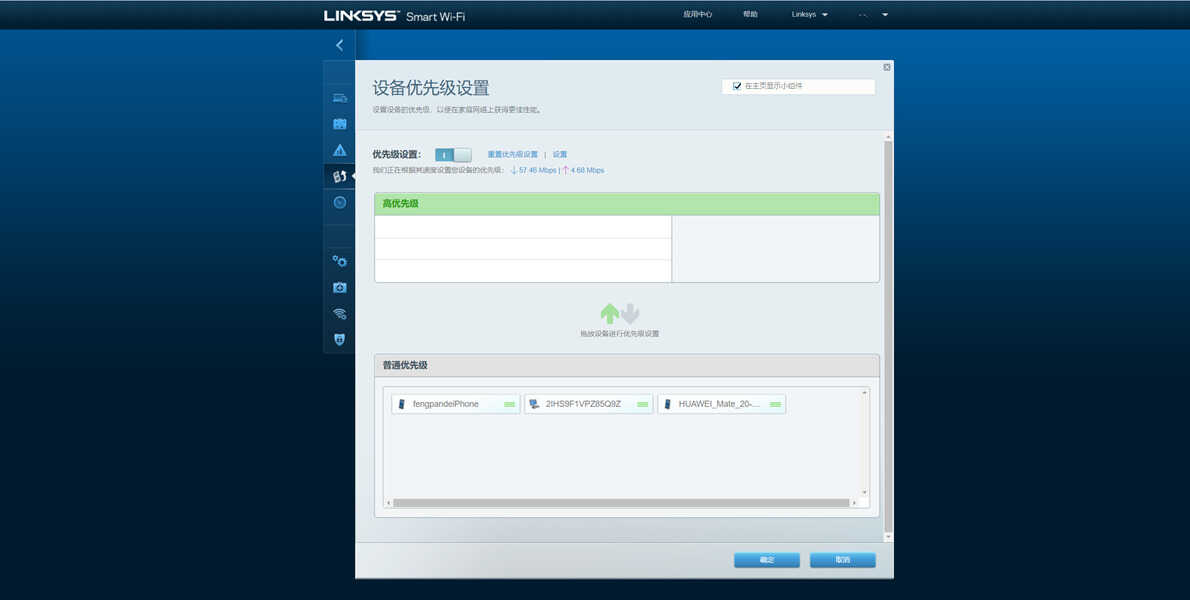
Task: Select the media prioritization sidebar icon
Action: [x=339, y=176]
